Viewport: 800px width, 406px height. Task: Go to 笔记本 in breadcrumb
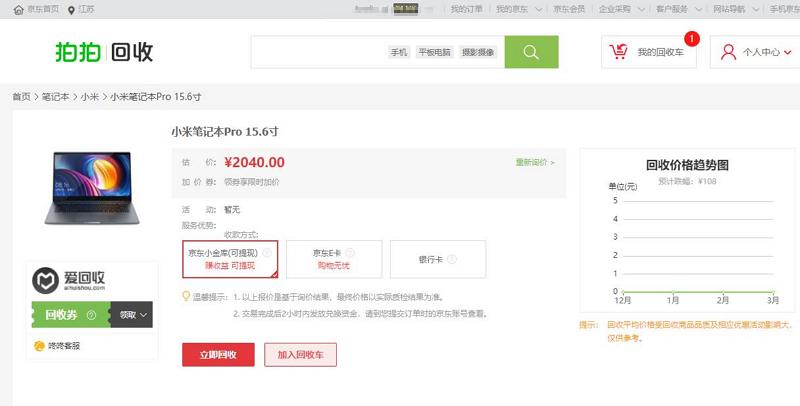55,96
